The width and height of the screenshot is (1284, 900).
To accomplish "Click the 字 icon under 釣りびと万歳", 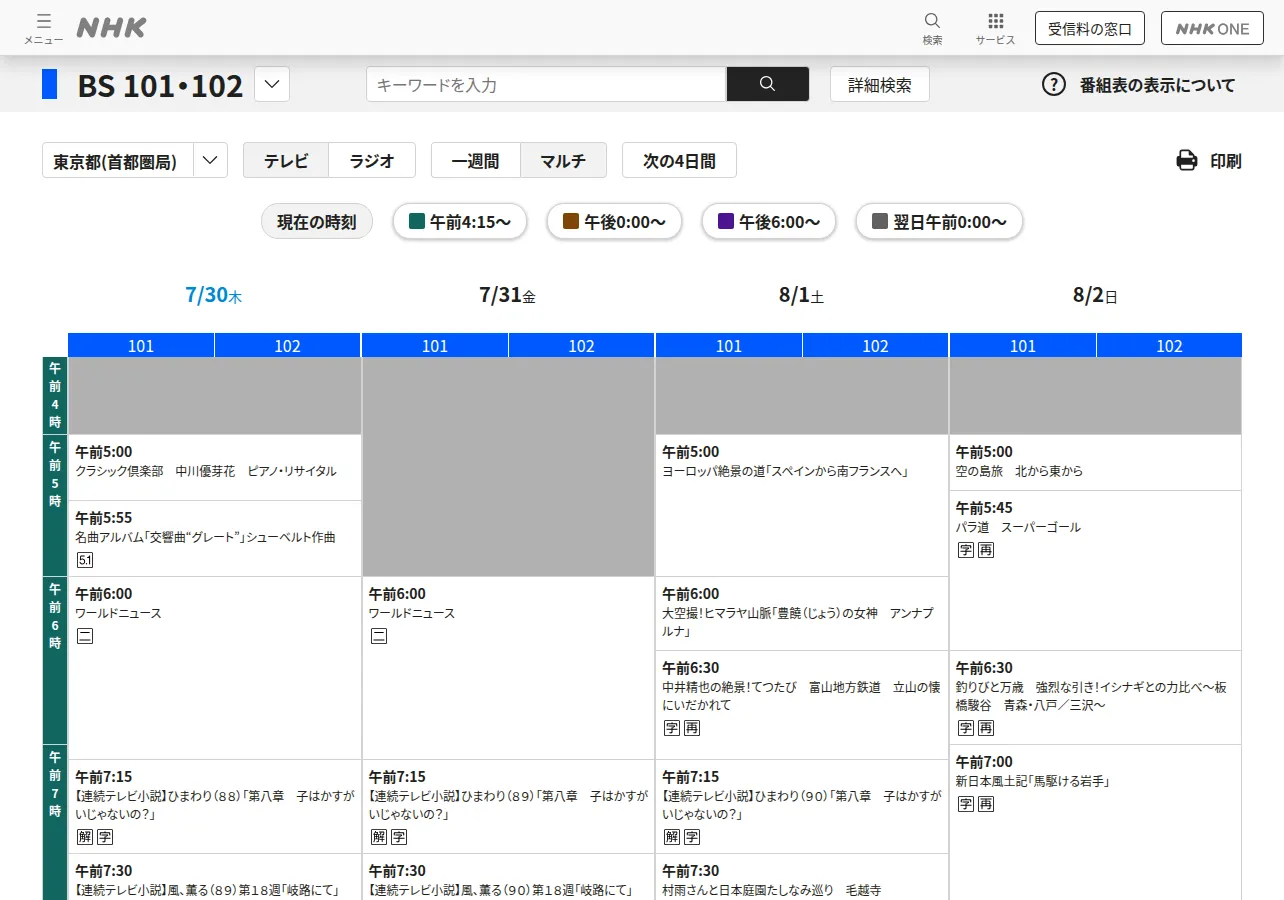I will pyautogui.click(x=966, y=728).
